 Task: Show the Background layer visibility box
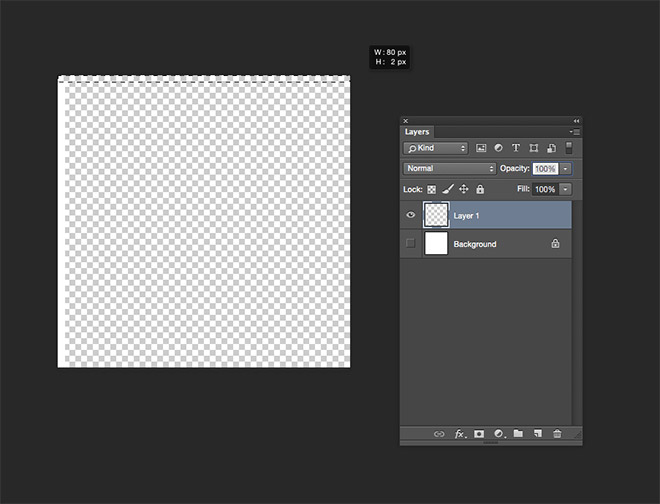click(410, 244)
